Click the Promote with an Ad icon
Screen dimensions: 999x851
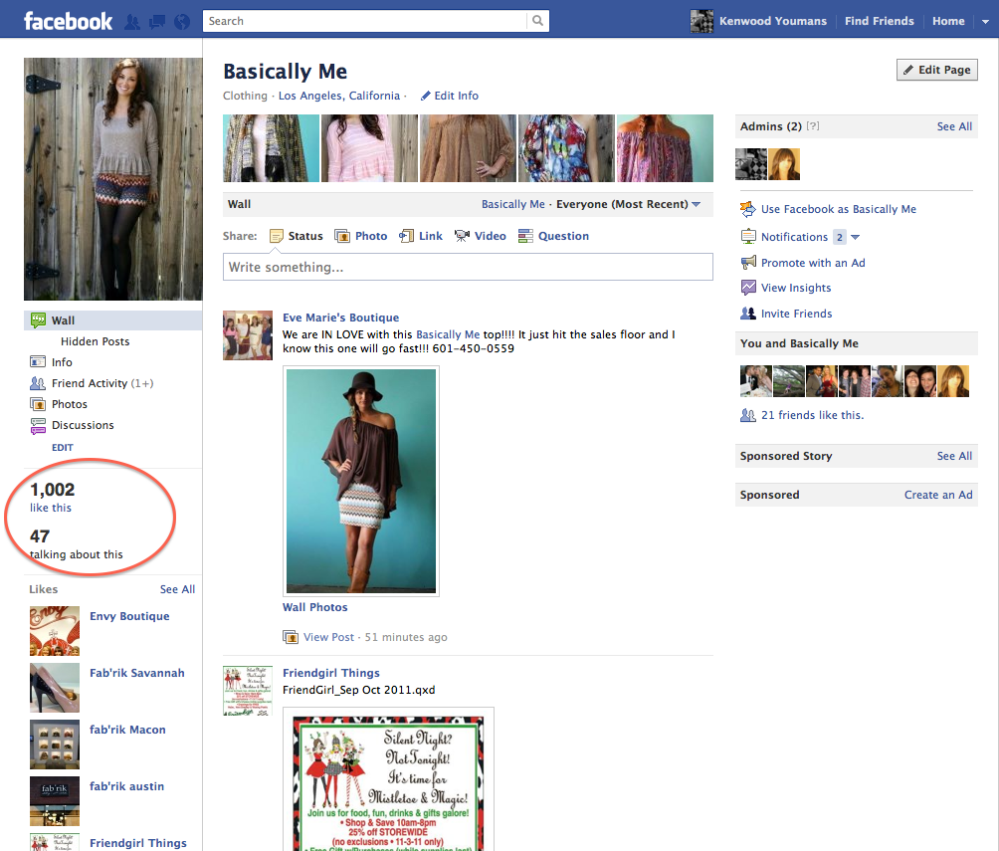(748, 262)
